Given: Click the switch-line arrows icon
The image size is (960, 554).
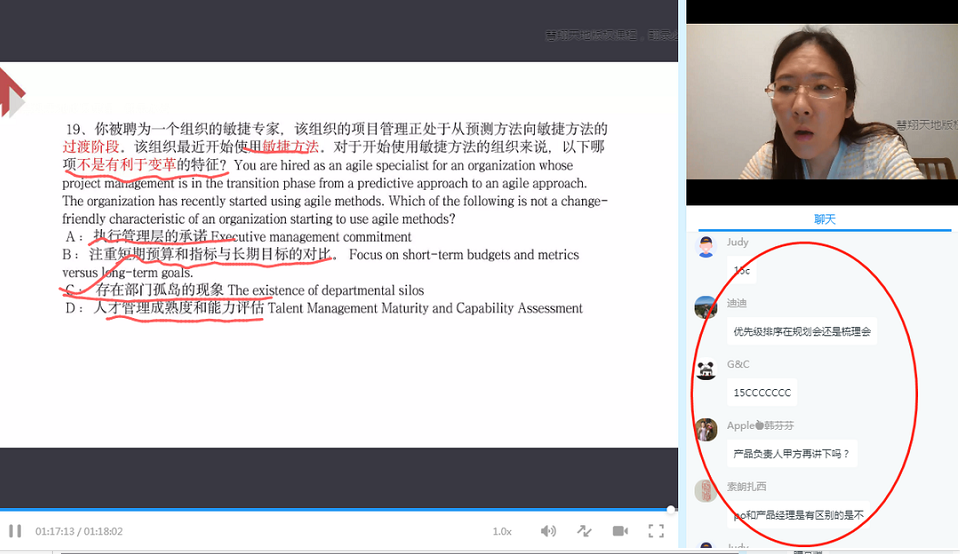Looking at the screenshot, I should (584, 531).
